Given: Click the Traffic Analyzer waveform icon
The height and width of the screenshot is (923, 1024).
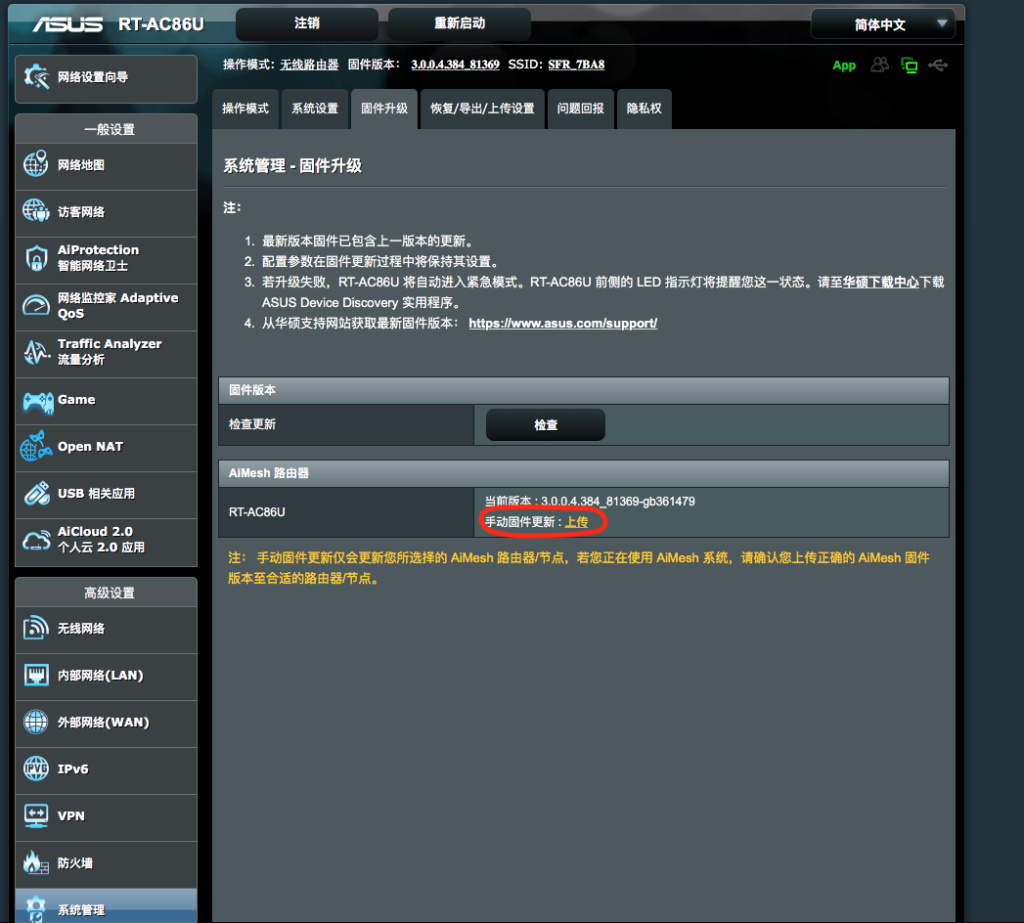Looking at the screenshot, I should pos(36,352).
